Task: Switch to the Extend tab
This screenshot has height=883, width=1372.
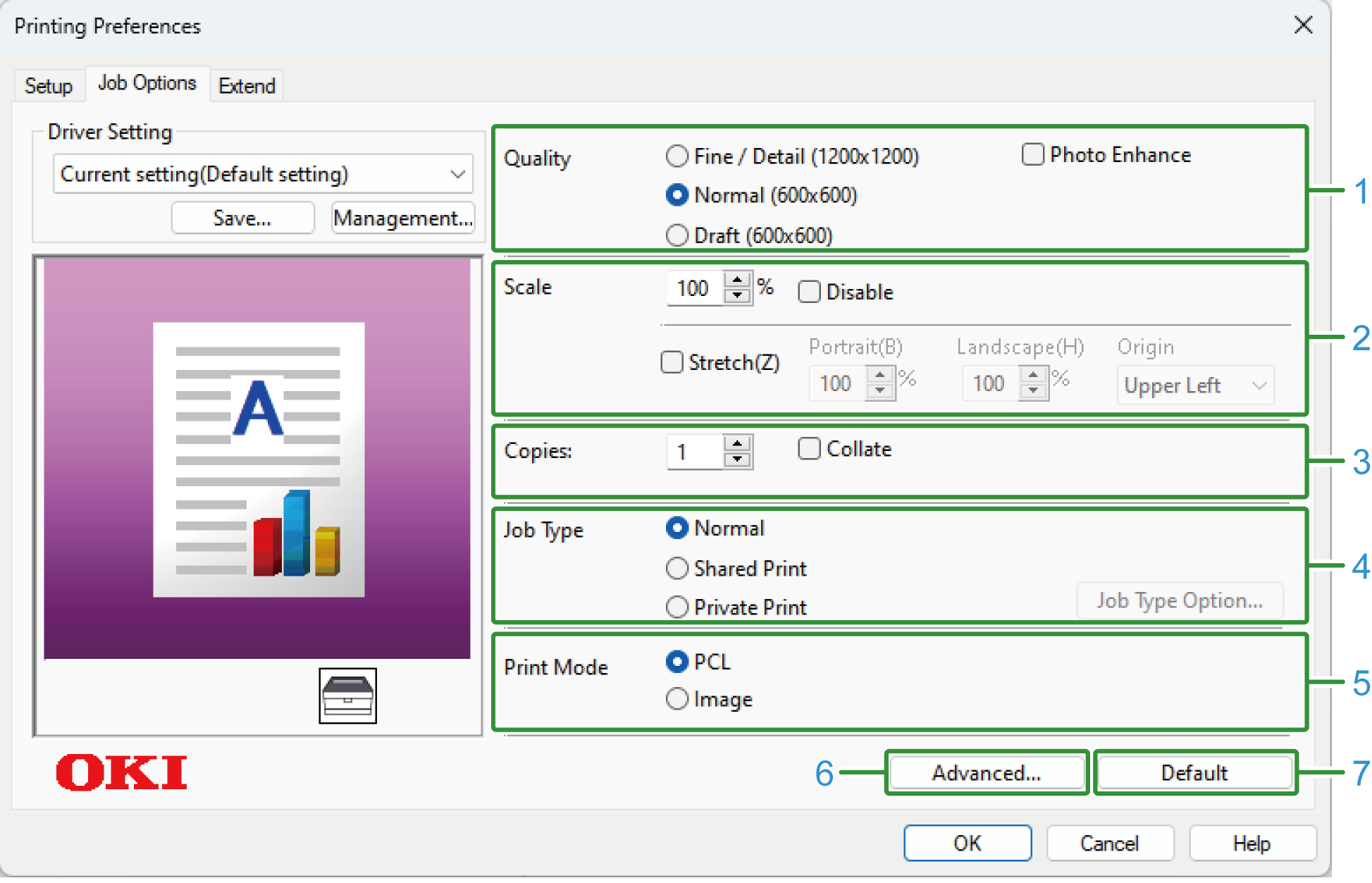Action: point(247,86)
